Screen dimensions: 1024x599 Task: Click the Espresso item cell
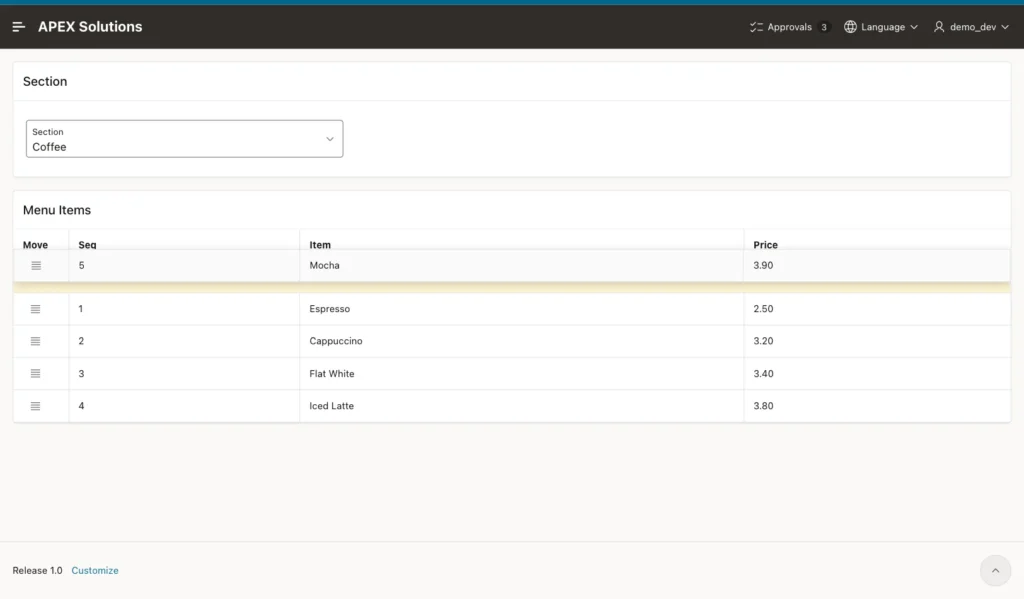pos(521,309)
